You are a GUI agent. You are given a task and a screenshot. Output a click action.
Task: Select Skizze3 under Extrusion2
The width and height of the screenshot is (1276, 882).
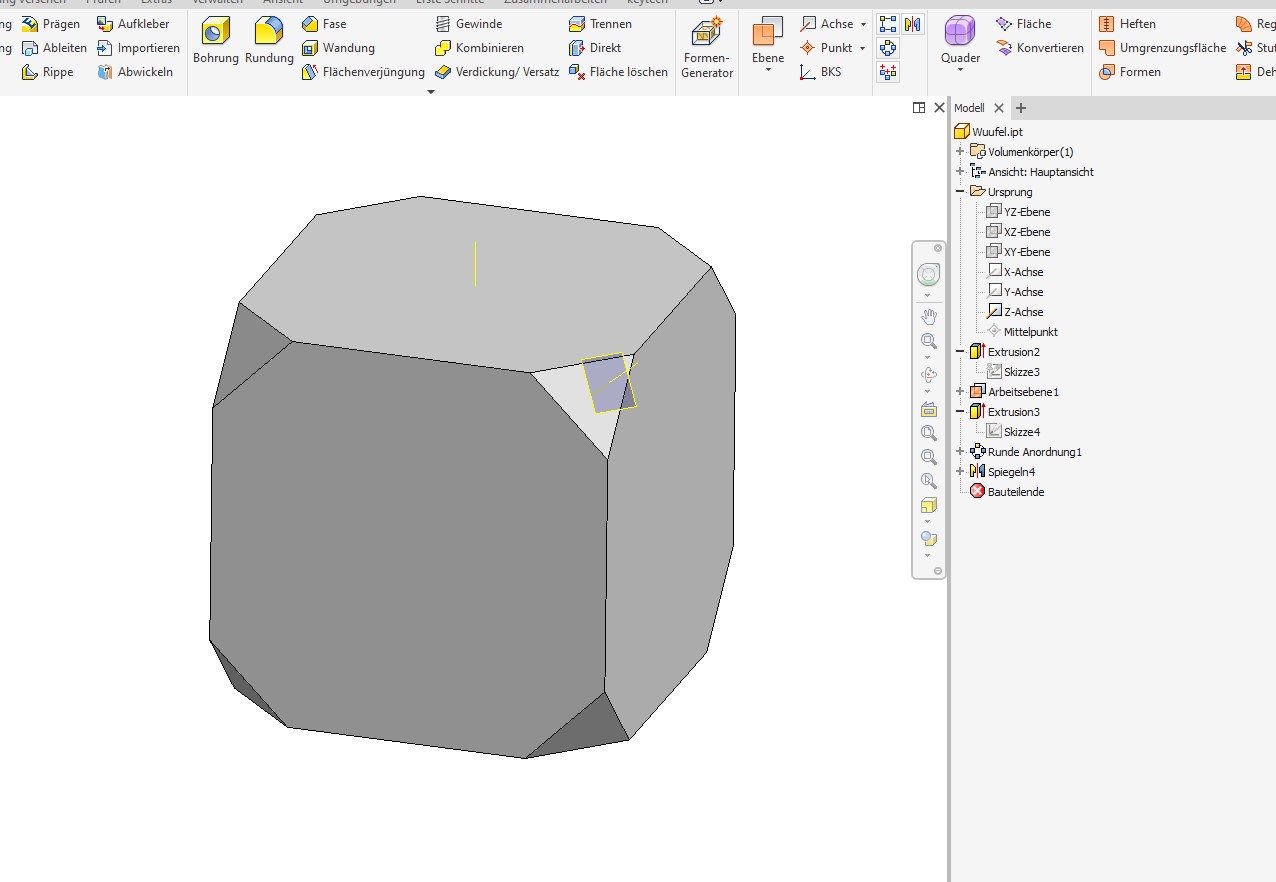(x=1013, y=372)
